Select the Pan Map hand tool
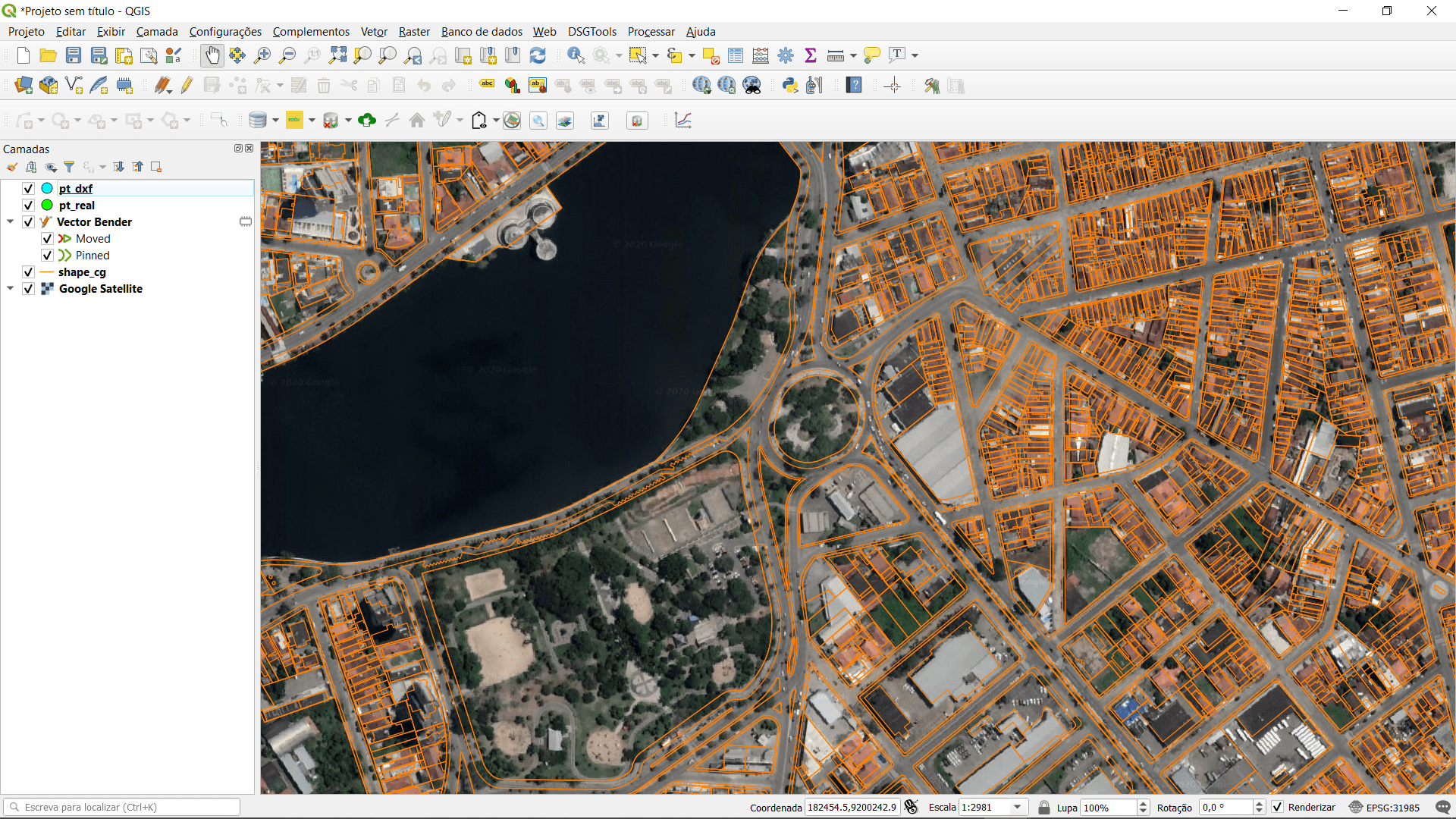Screen dimensions: 1456x819 [212, 55]
